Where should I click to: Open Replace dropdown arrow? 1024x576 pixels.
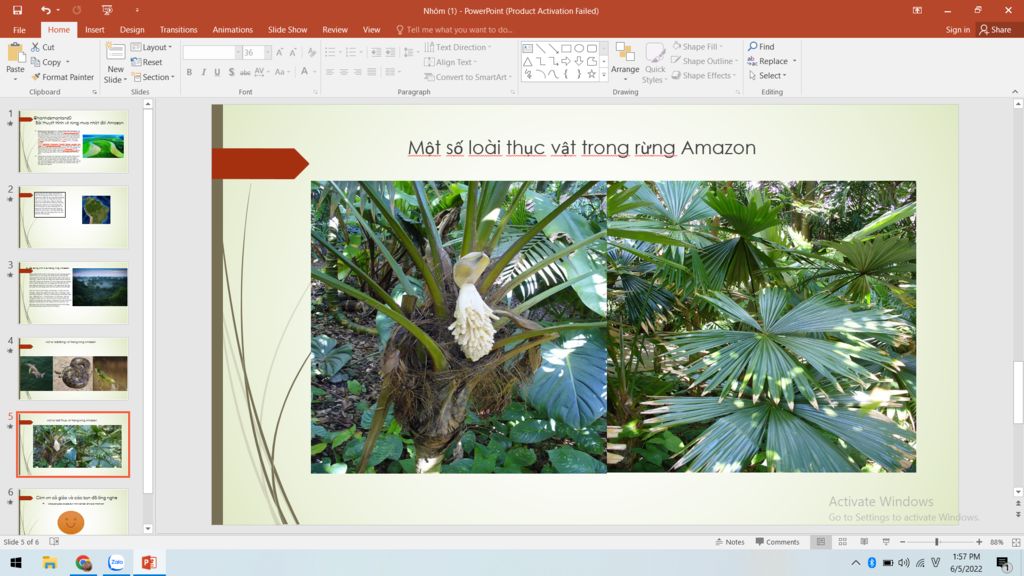(x=795, y=61)
